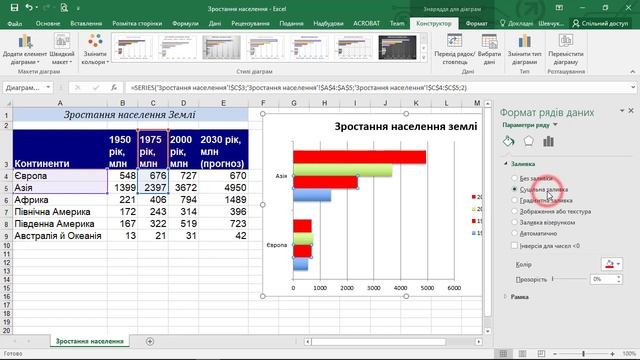Click column header E
Viewport: 640px width, 360px height.
[x=223, y=103]
